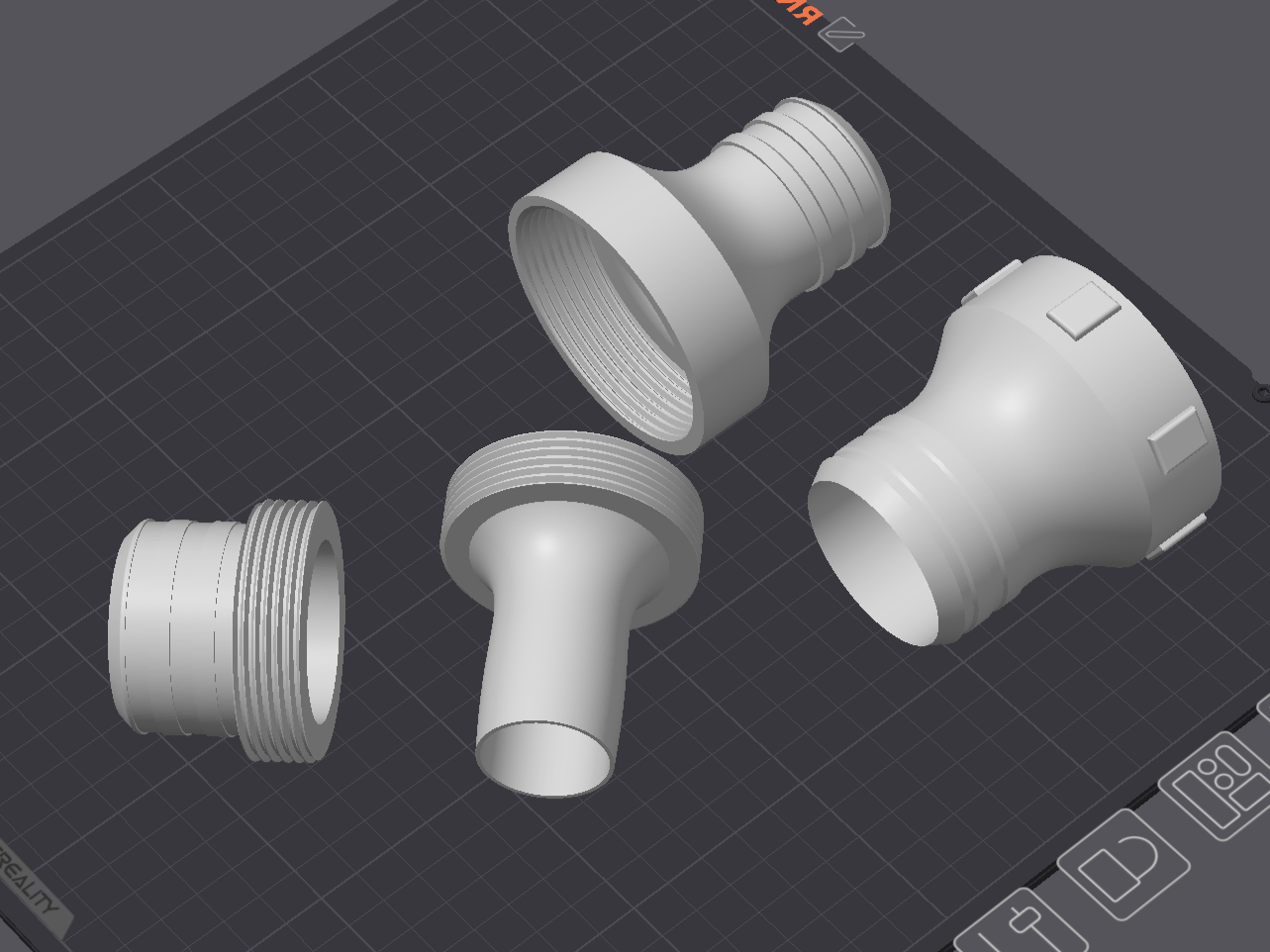
Task: Select the adapter with rectangular tabs on its collar
Action: (x=1016, y=450)
